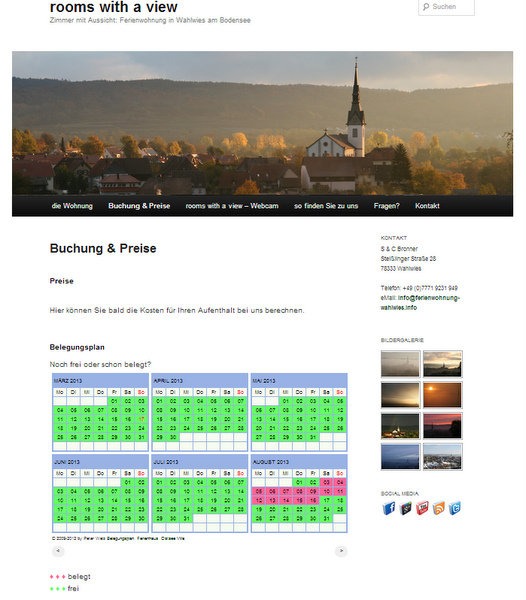Go to previous months with left arrow

tap(58, 551)
